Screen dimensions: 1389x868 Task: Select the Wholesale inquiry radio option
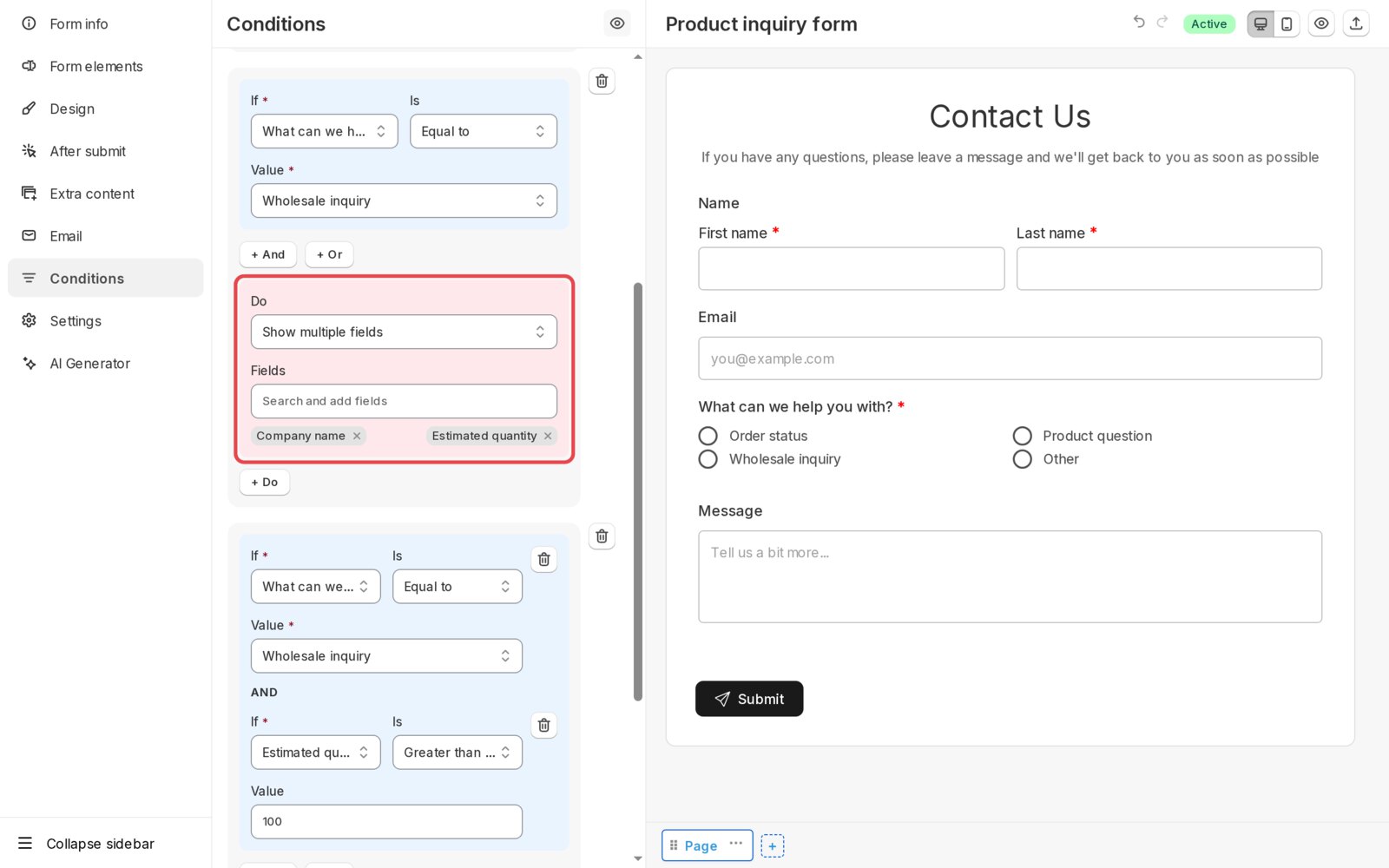click(708, 459)
